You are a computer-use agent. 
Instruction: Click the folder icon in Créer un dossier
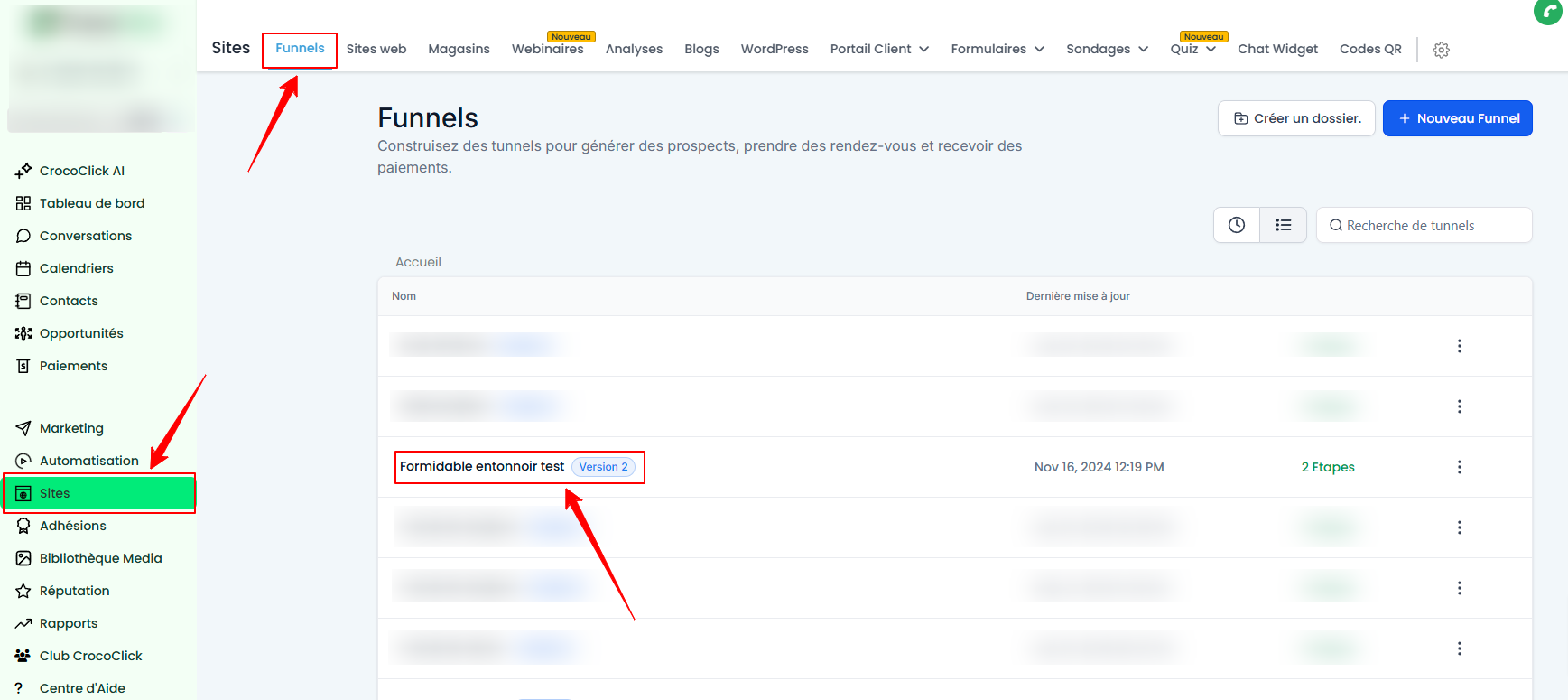1241,118
